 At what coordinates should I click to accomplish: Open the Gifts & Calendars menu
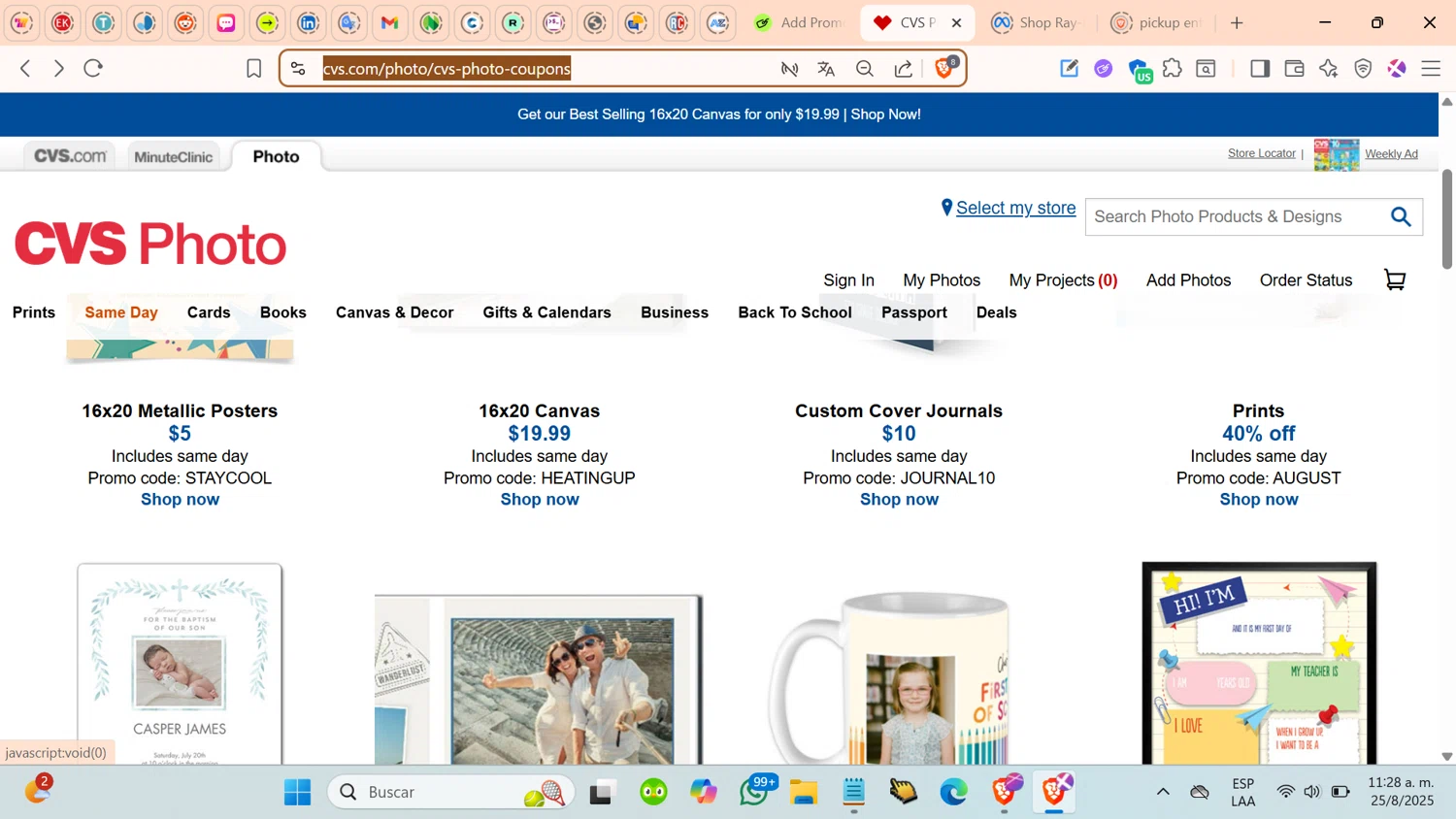tap(547, 312)
